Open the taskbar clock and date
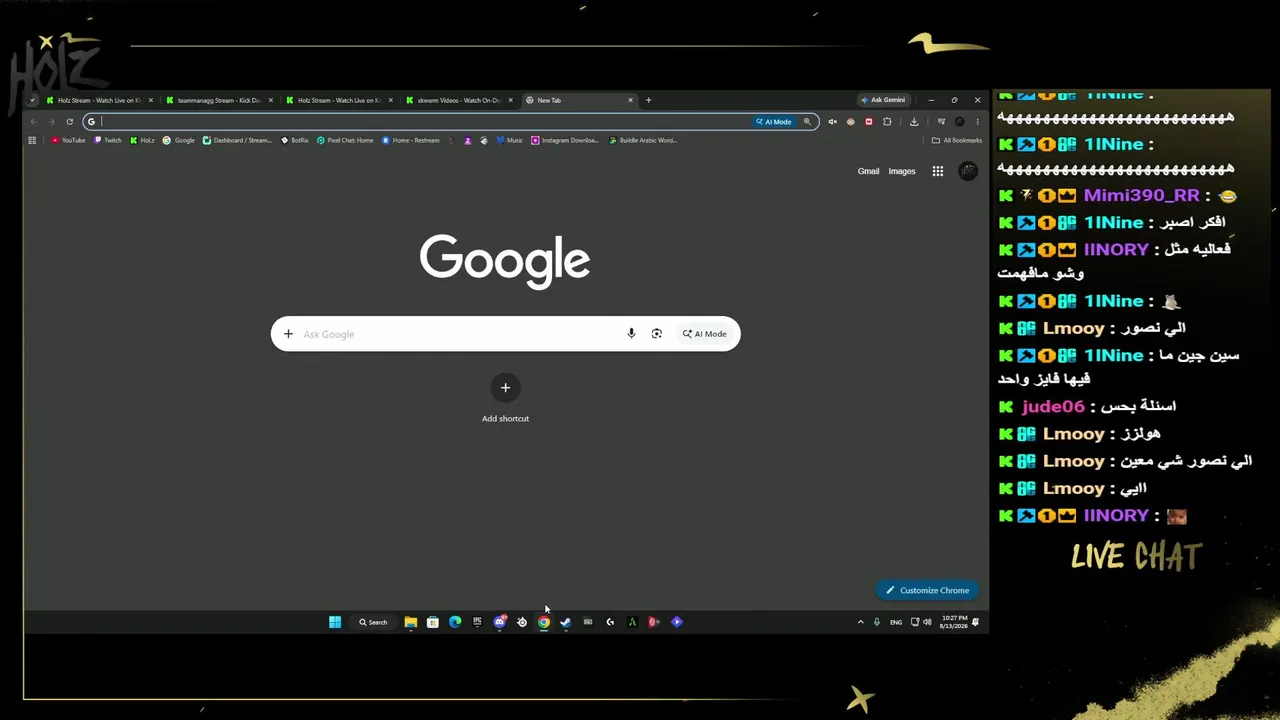This screenshot has height=720, width=1280. coord(954,622)
